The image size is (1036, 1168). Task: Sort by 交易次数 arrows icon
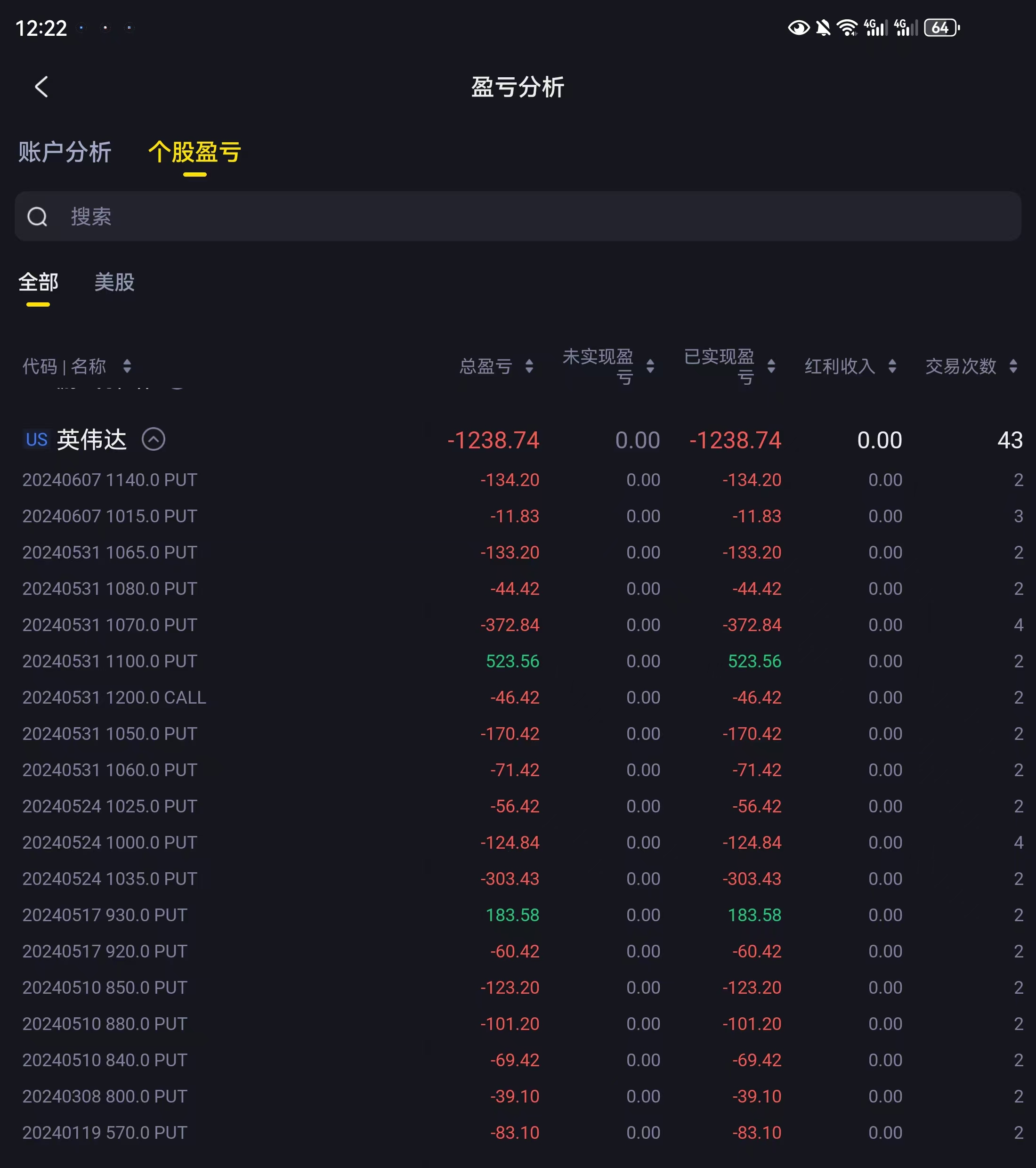coord(1013,366)
